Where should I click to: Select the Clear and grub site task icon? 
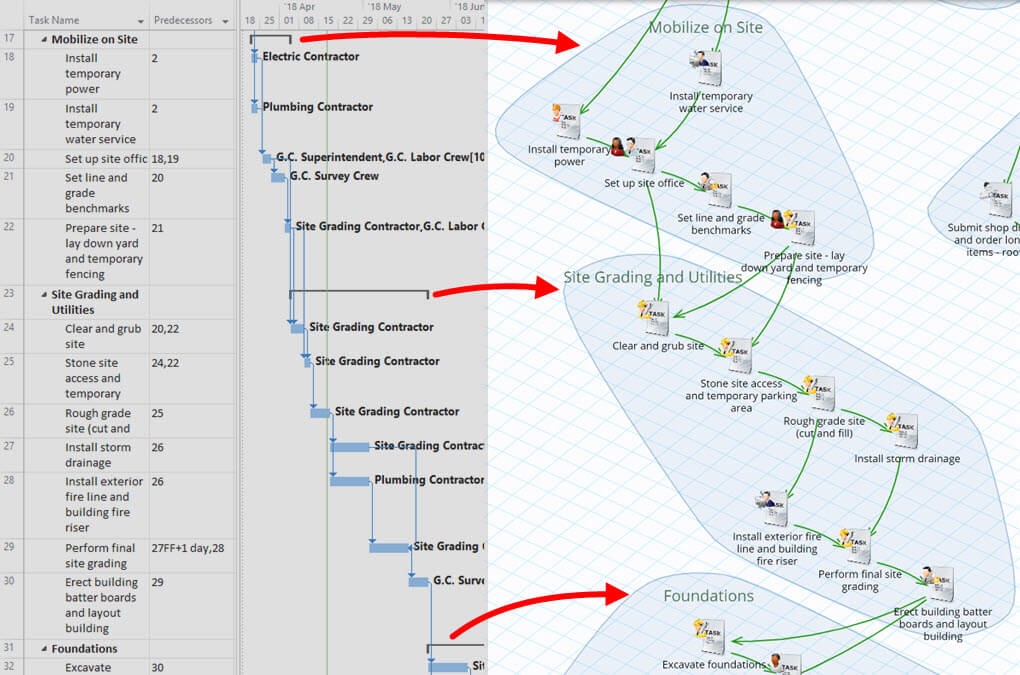655,318
